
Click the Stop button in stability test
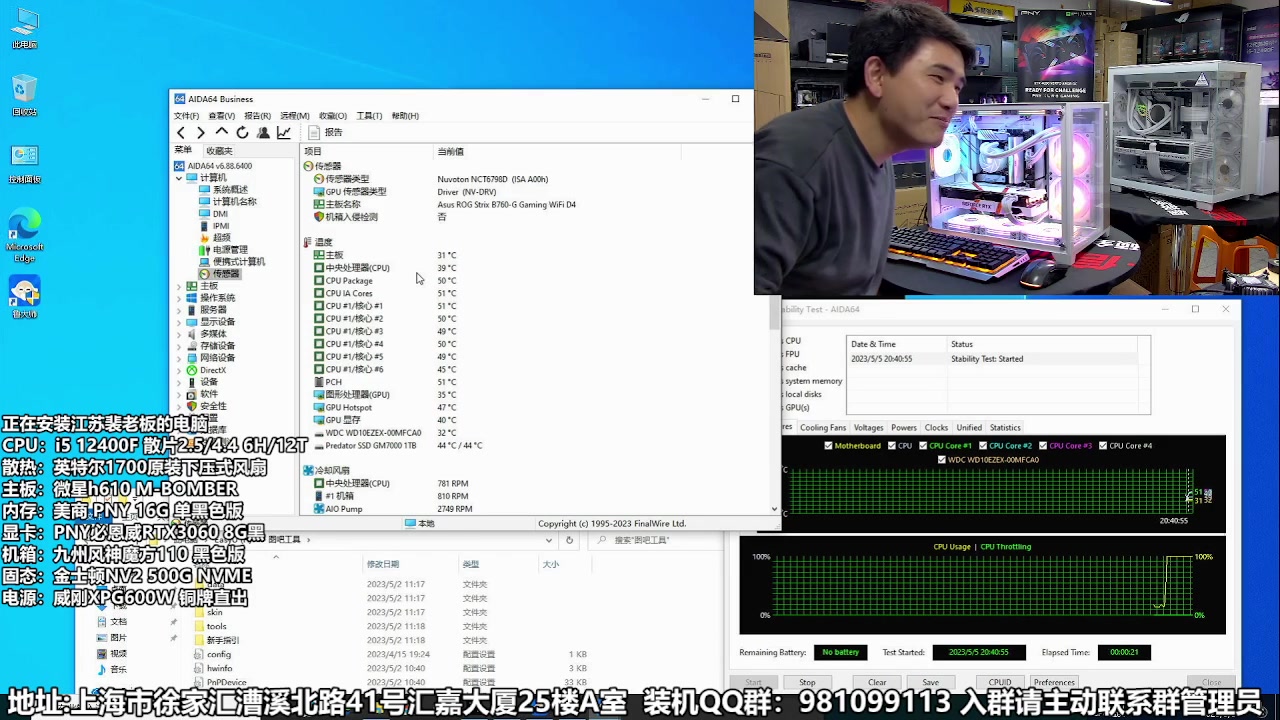click(807, 682)
